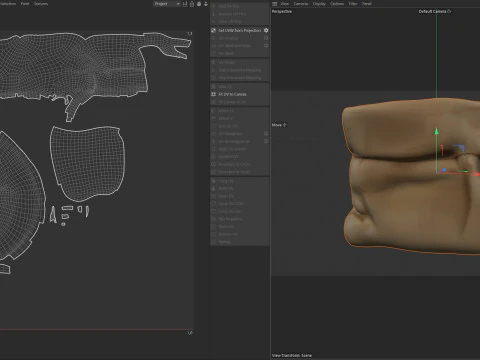
Task: Click the green Y-axis arrow of the gizmo
Action: [x=436, y=132]
